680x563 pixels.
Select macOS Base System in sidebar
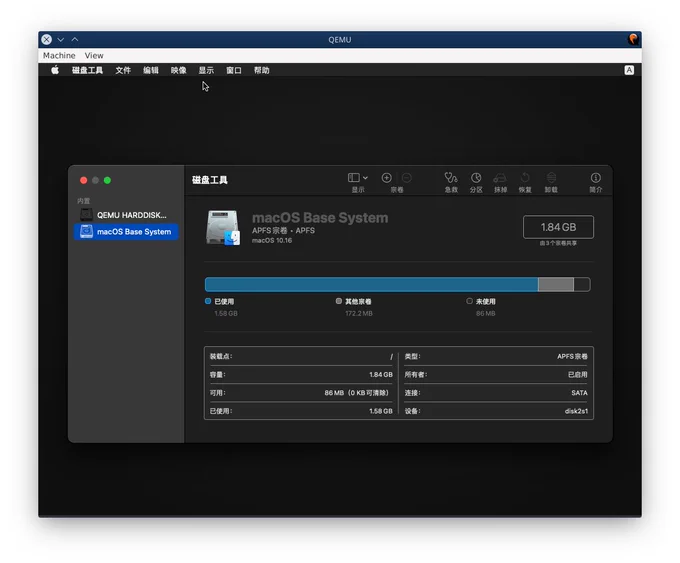(x=126, y=232)
